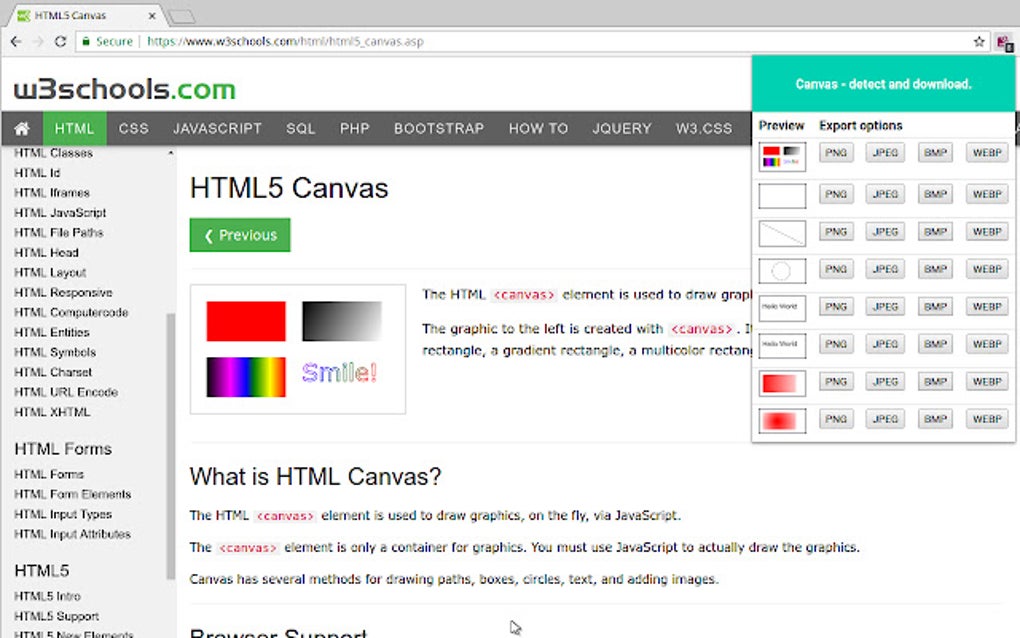
Task: Open HTML Form Elements sidebar link
Action: point(72,494)
